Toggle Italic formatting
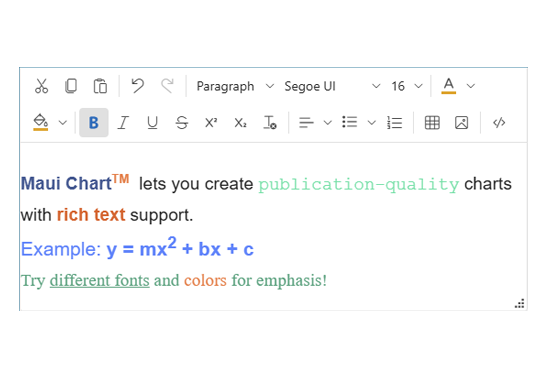The image size is (550, 380). 123,123
